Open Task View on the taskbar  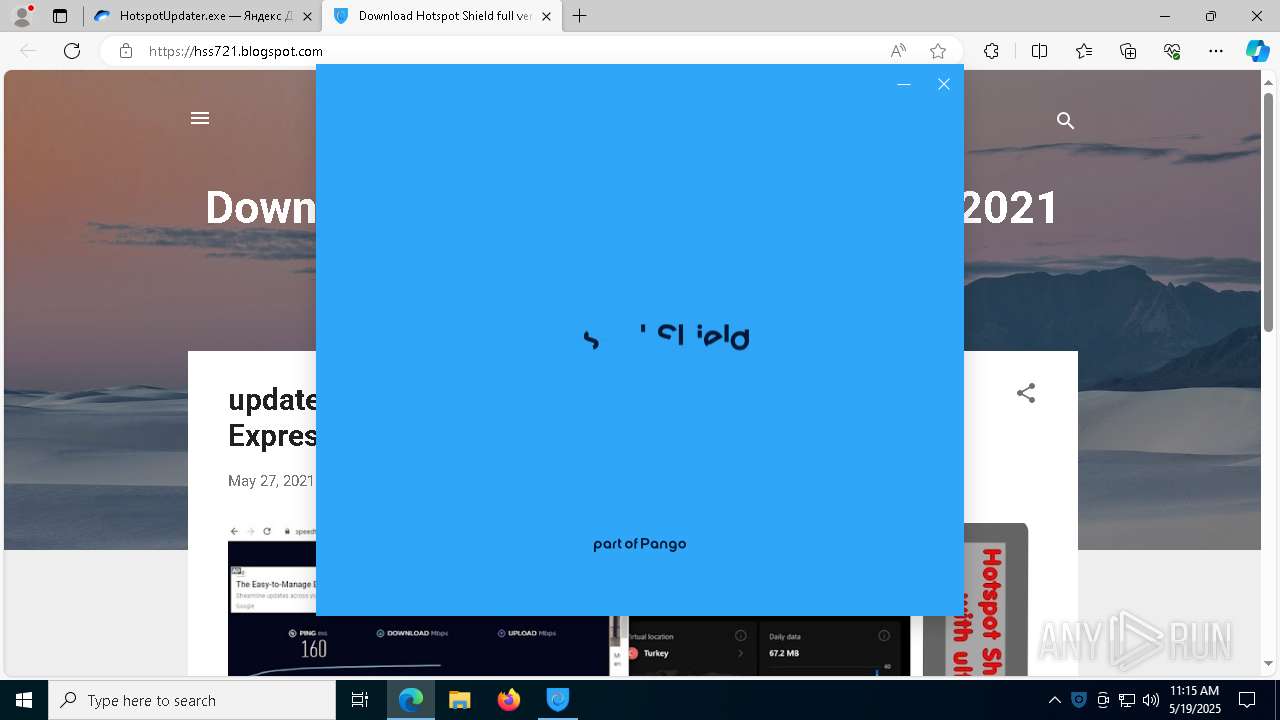[x=361, y=700]
